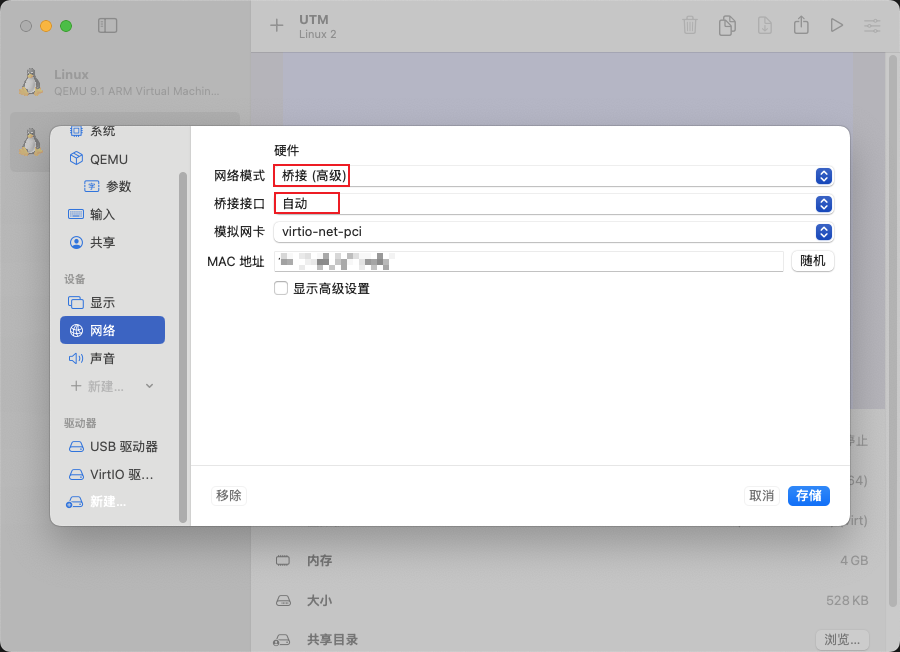Click the trash icon to delete VM
Image resolution: width=900 pixels, height=652 pixels.
tap(690, 25)
